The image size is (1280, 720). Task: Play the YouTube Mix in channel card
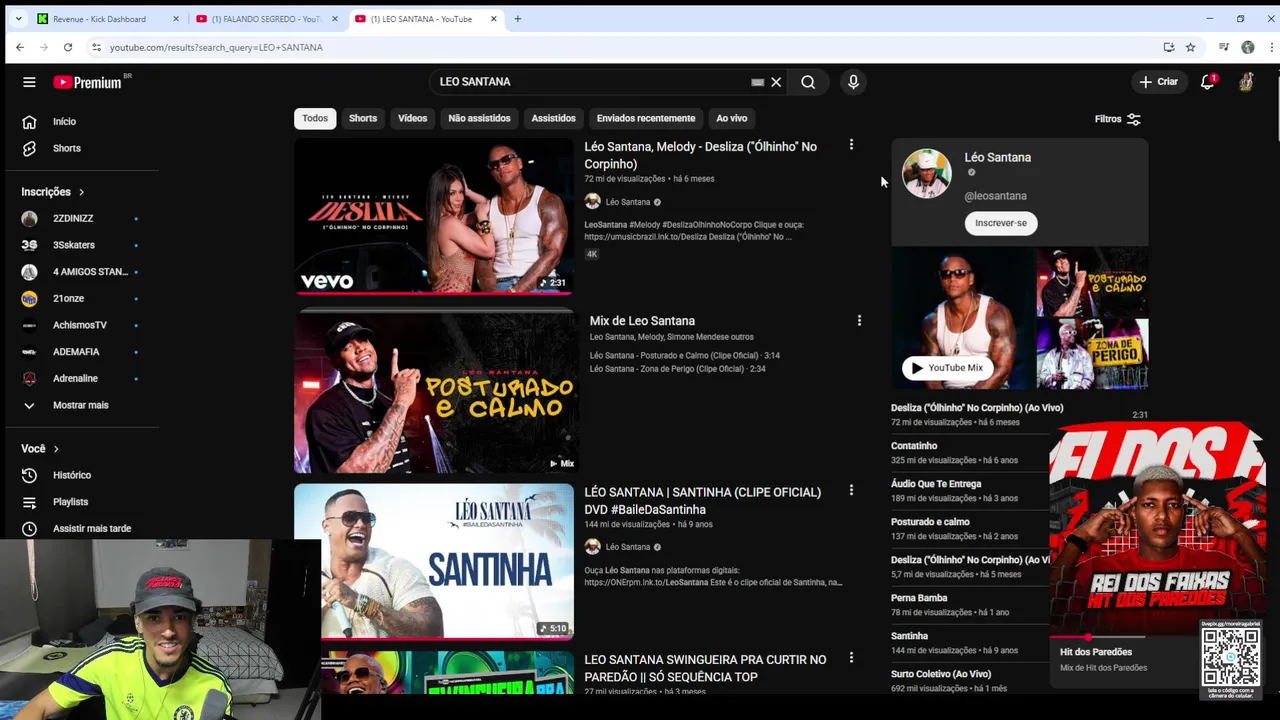click(x=946, y=367)
